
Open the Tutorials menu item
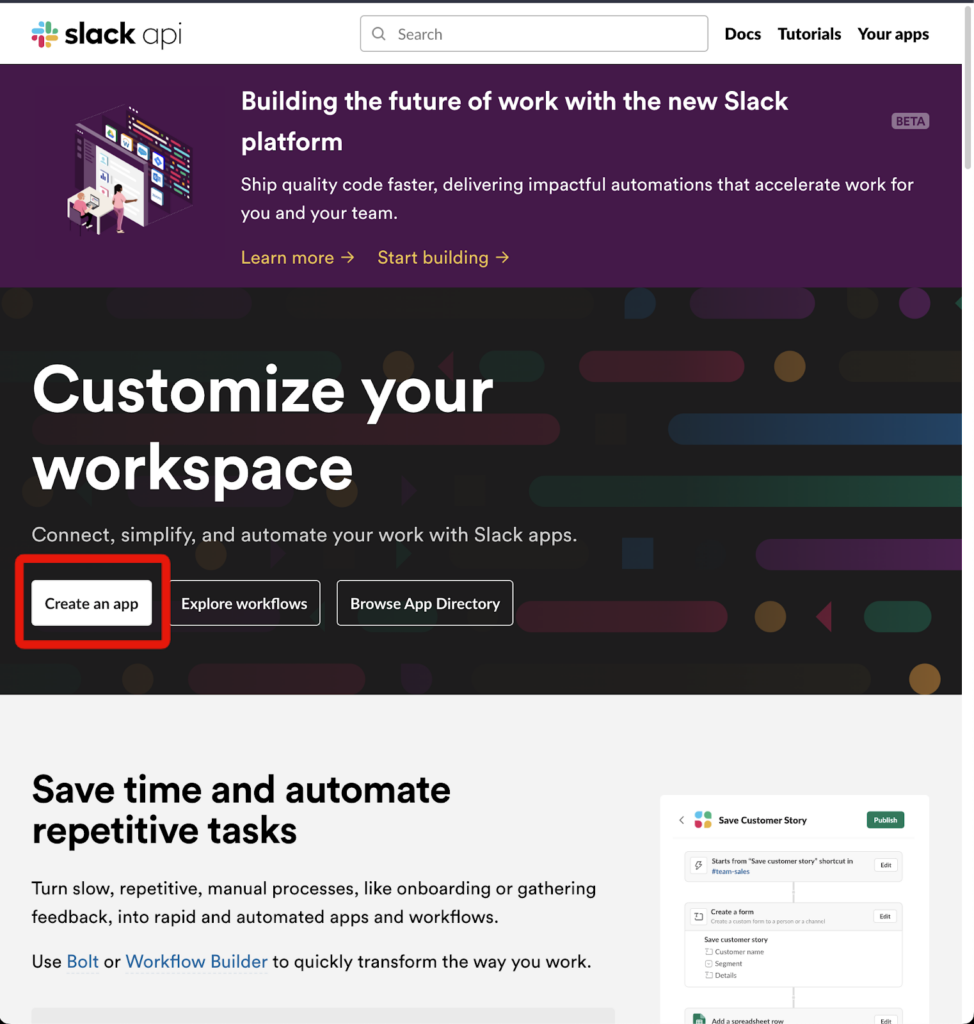[809, 34]
